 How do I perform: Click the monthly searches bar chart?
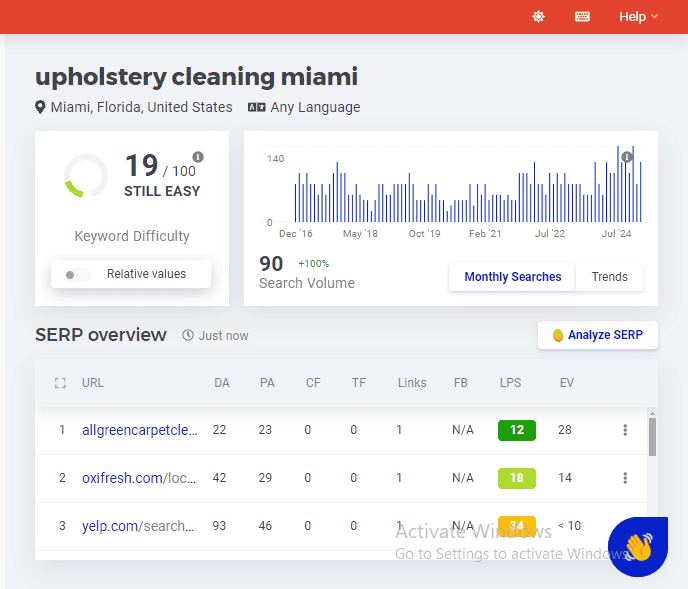point(468,184)
